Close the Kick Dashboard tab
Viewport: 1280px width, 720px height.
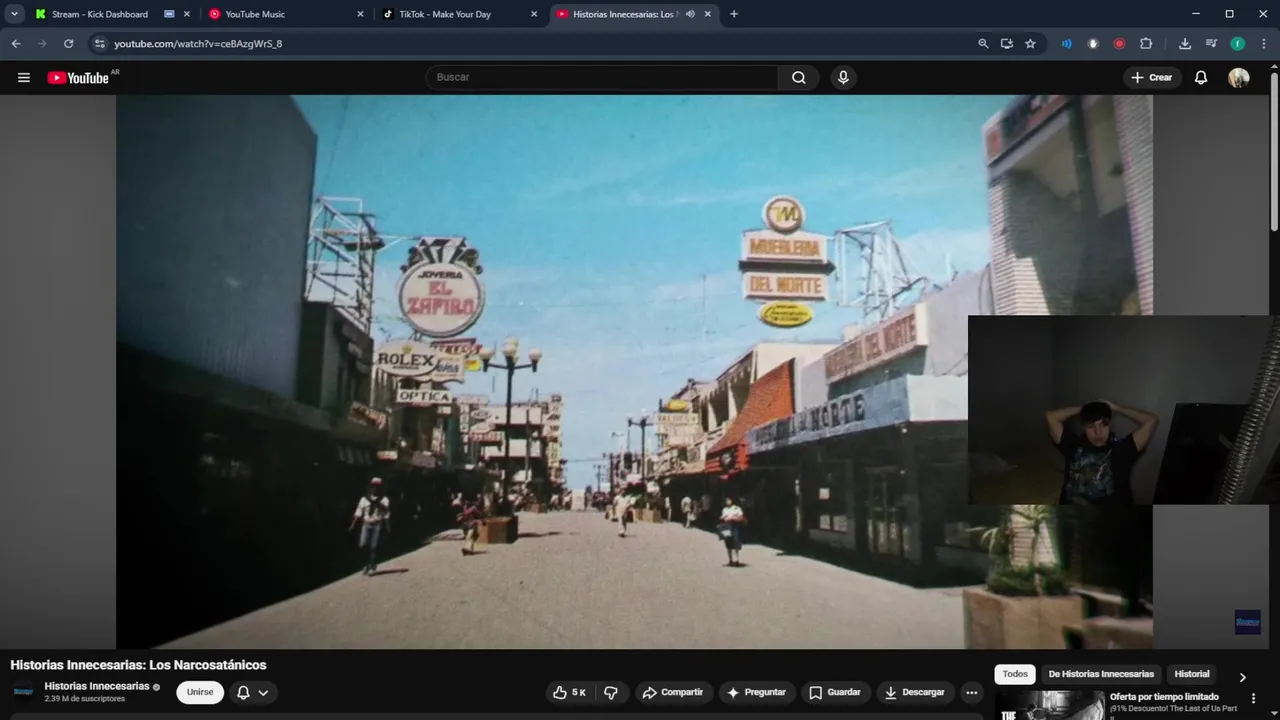pos(186,14)
